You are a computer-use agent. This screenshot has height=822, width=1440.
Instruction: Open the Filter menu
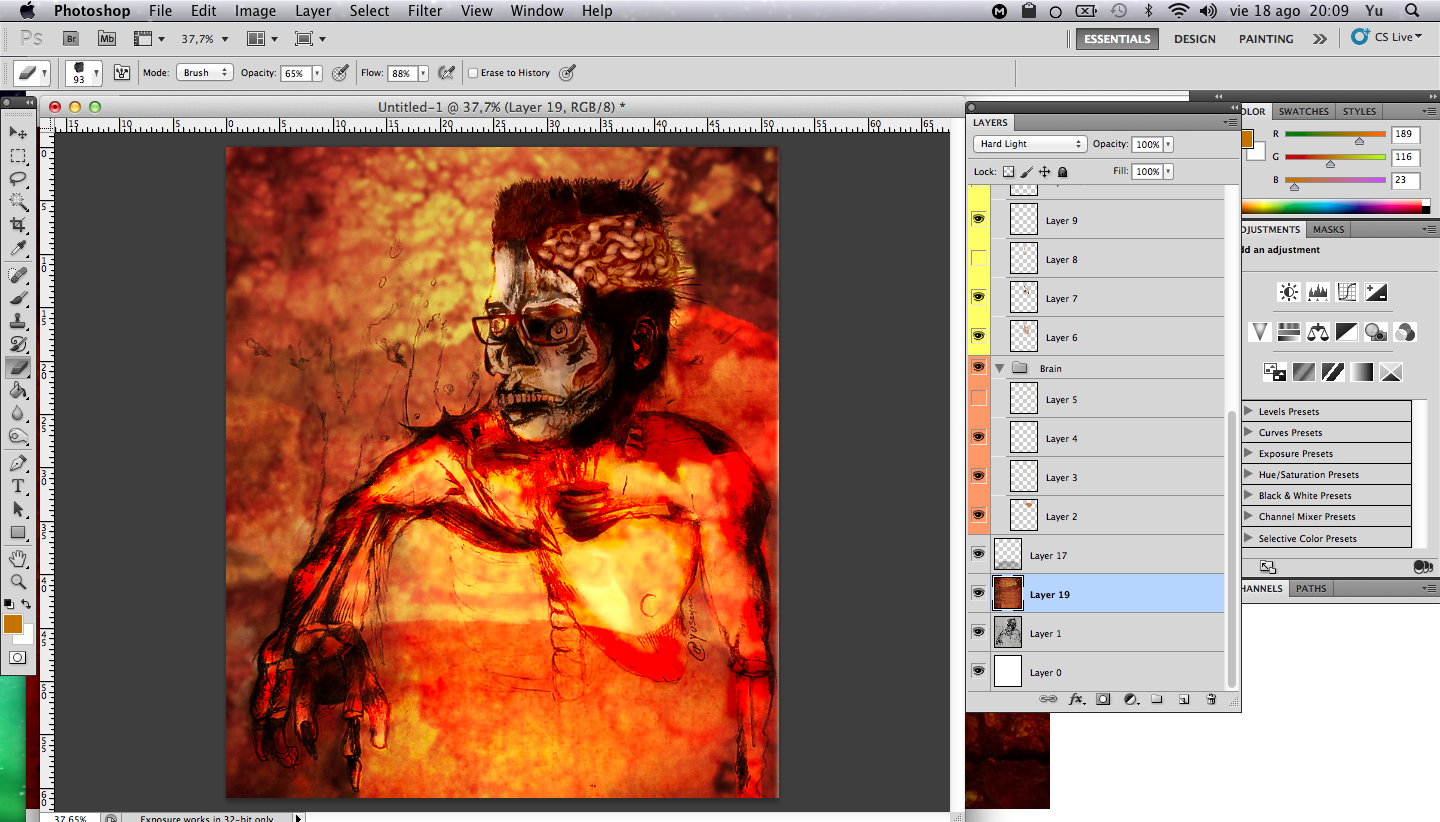click(x=425, y=11)
